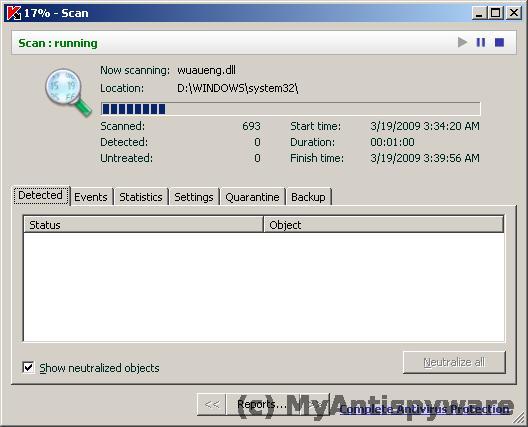Stop the scan with square button

tap(499, 42)
